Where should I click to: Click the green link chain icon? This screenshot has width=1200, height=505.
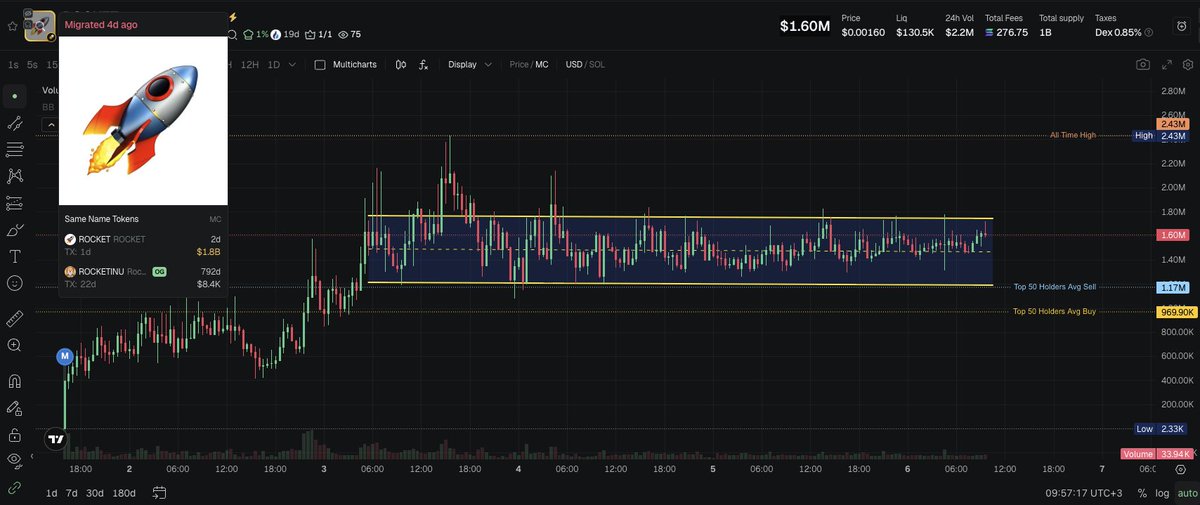click(x=14, y=487)
